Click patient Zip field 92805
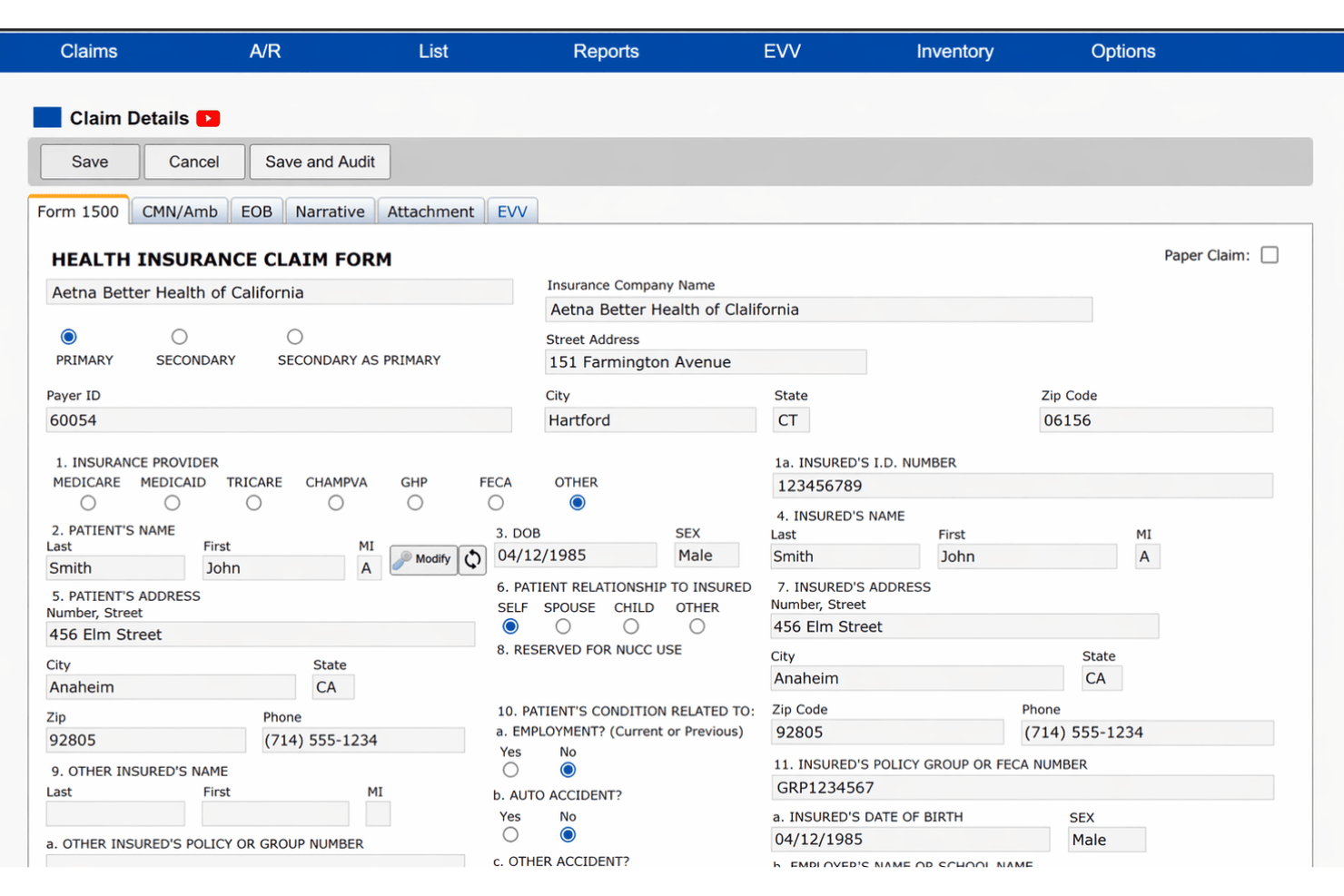 pos(145,740)
